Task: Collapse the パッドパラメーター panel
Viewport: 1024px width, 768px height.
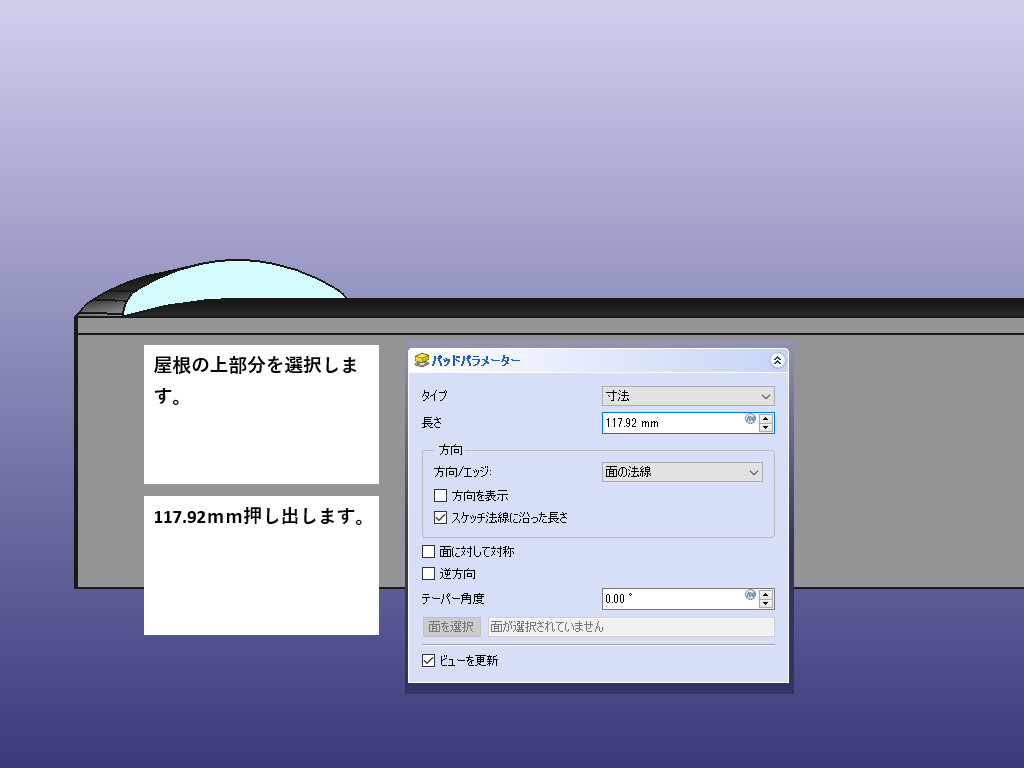Action: tap(777, 360)
